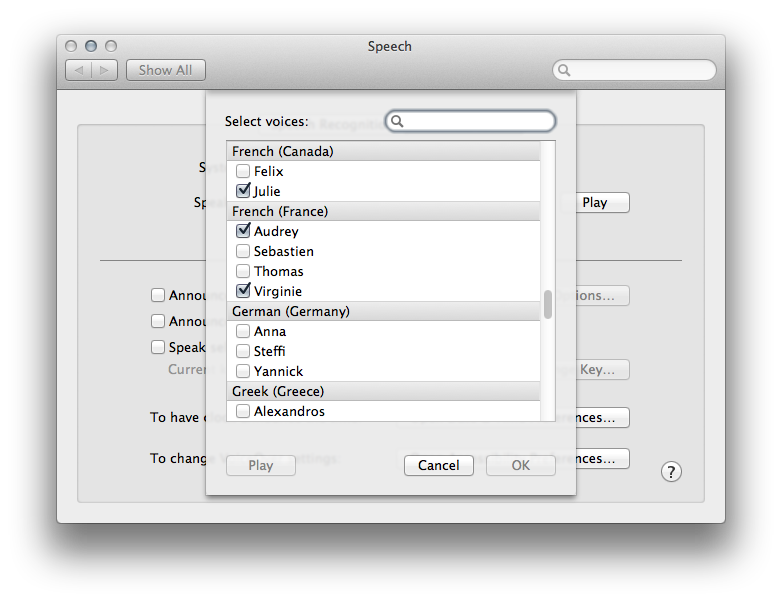
Task: Uncheck the Virginie voice
Action: [243, 291]
